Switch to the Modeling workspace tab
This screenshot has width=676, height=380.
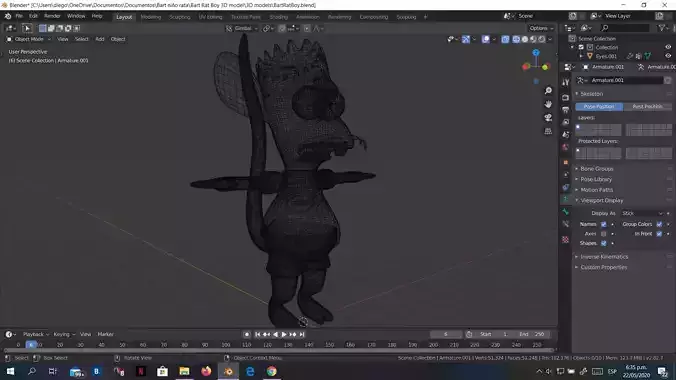coord(151,17)
